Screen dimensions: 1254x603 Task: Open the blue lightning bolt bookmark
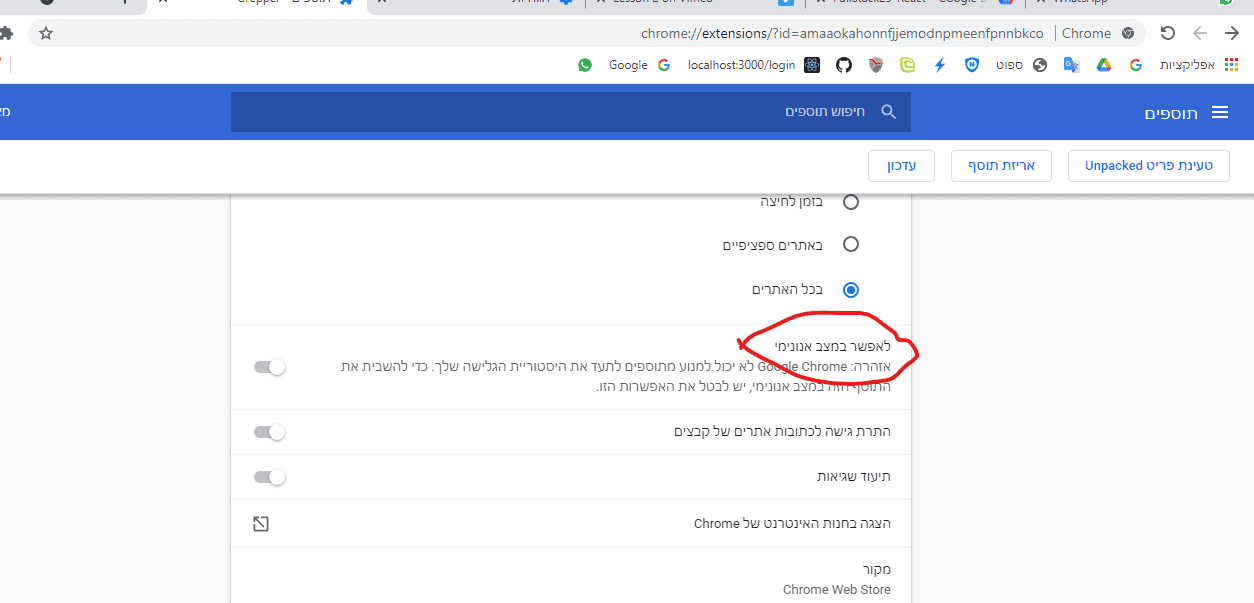tap(939, 65)
